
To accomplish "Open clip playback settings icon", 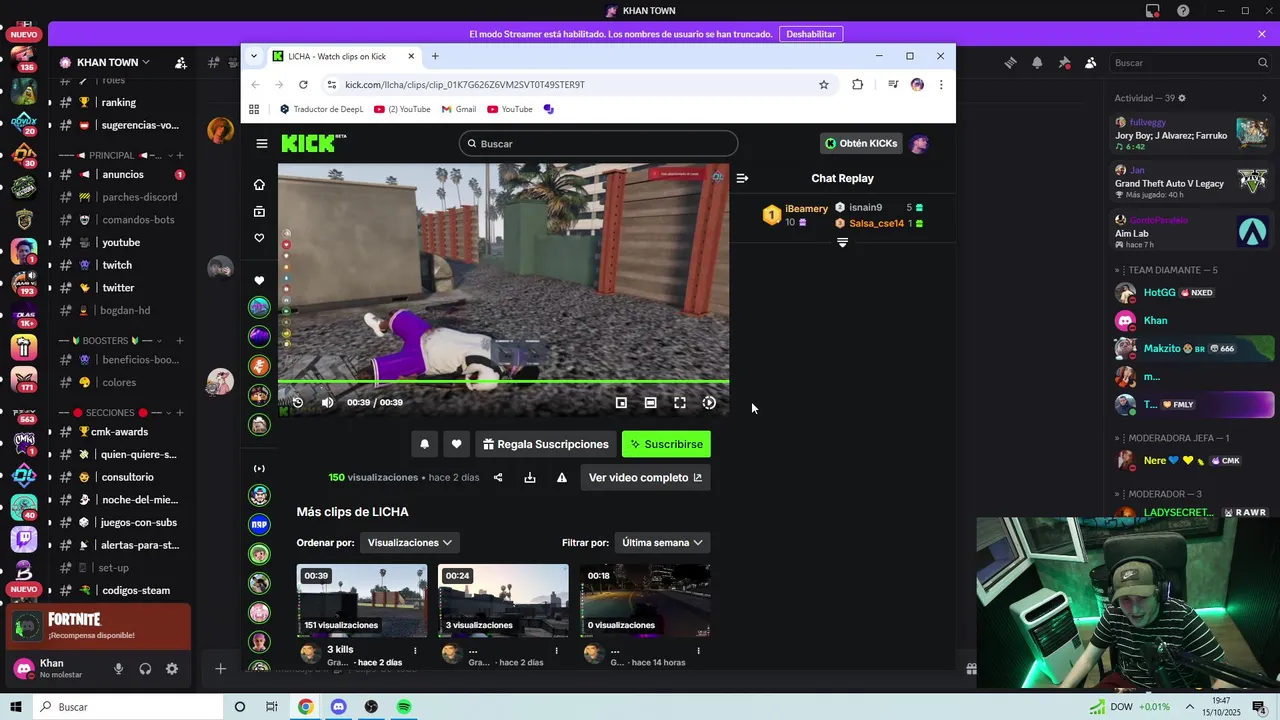I will point(709,402).
